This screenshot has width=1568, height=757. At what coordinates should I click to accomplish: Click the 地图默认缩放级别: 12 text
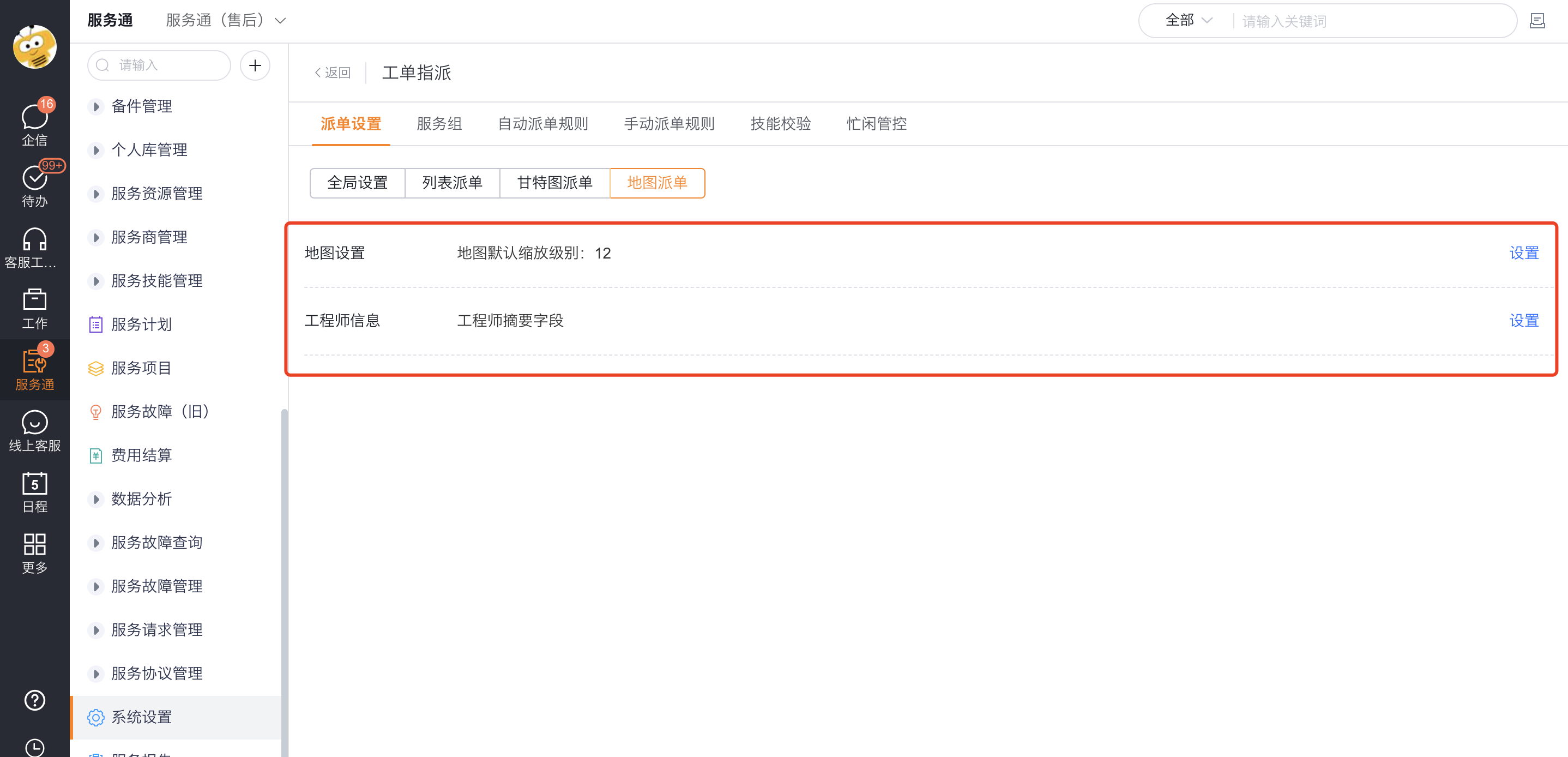pos(534,254)
